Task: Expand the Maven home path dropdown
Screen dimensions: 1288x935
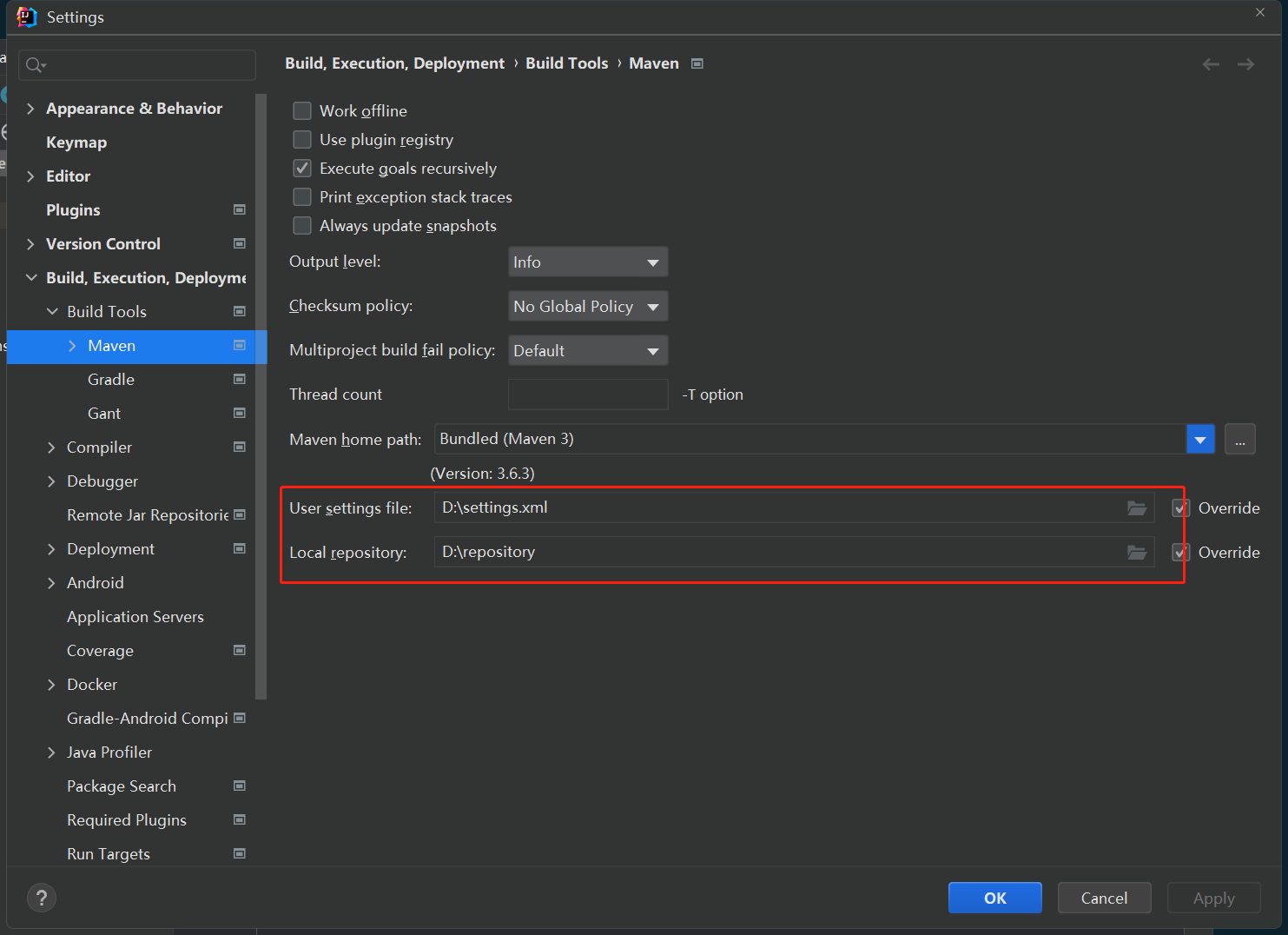Action: point(1199,440)
